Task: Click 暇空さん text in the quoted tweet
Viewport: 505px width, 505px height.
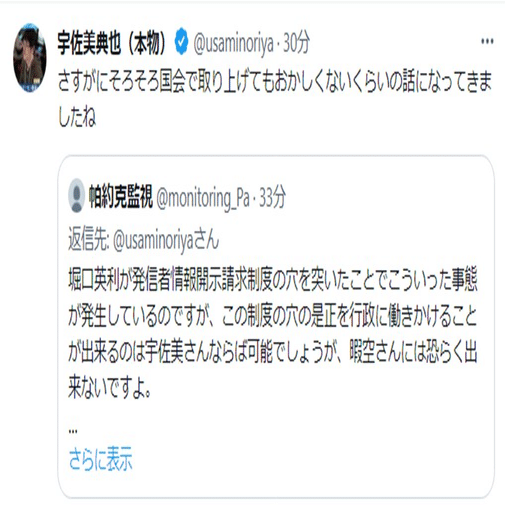Action: pyautogui.click(x=375, y=352)
